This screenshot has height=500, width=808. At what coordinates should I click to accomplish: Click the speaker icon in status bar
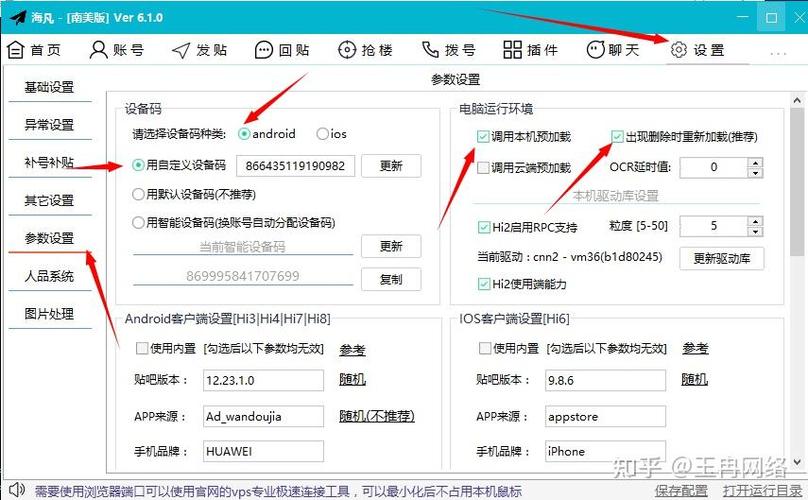pyautogui.click(x=17, y=490)
